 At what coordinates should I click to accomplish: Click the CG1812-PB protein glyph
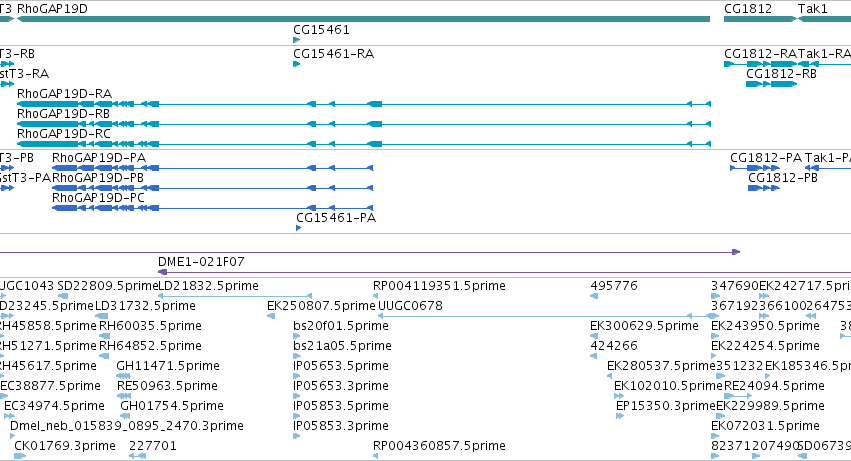[x=764, y=188]
